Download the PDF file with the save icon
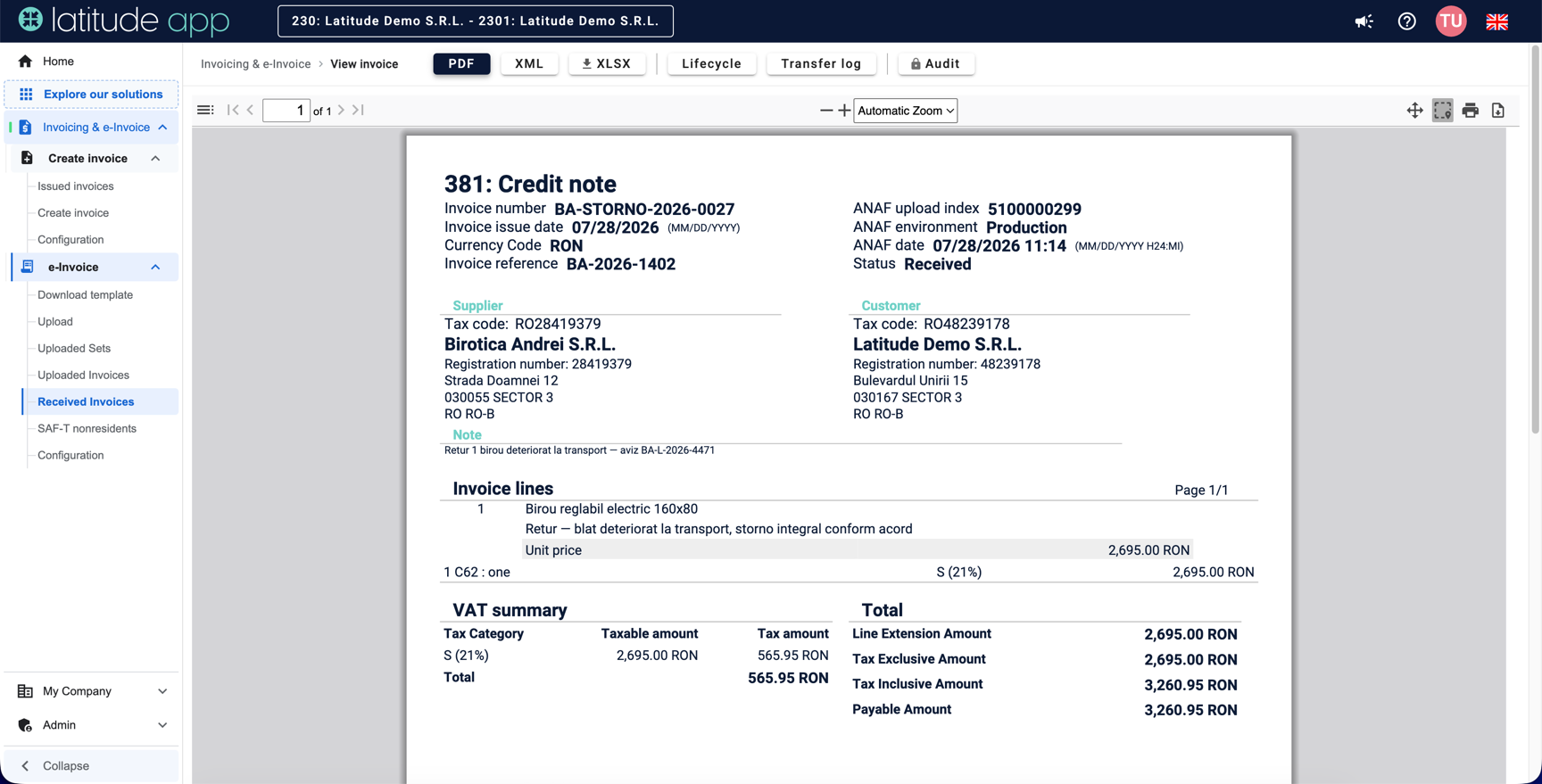1542x784 pixels. [1498, 111]
